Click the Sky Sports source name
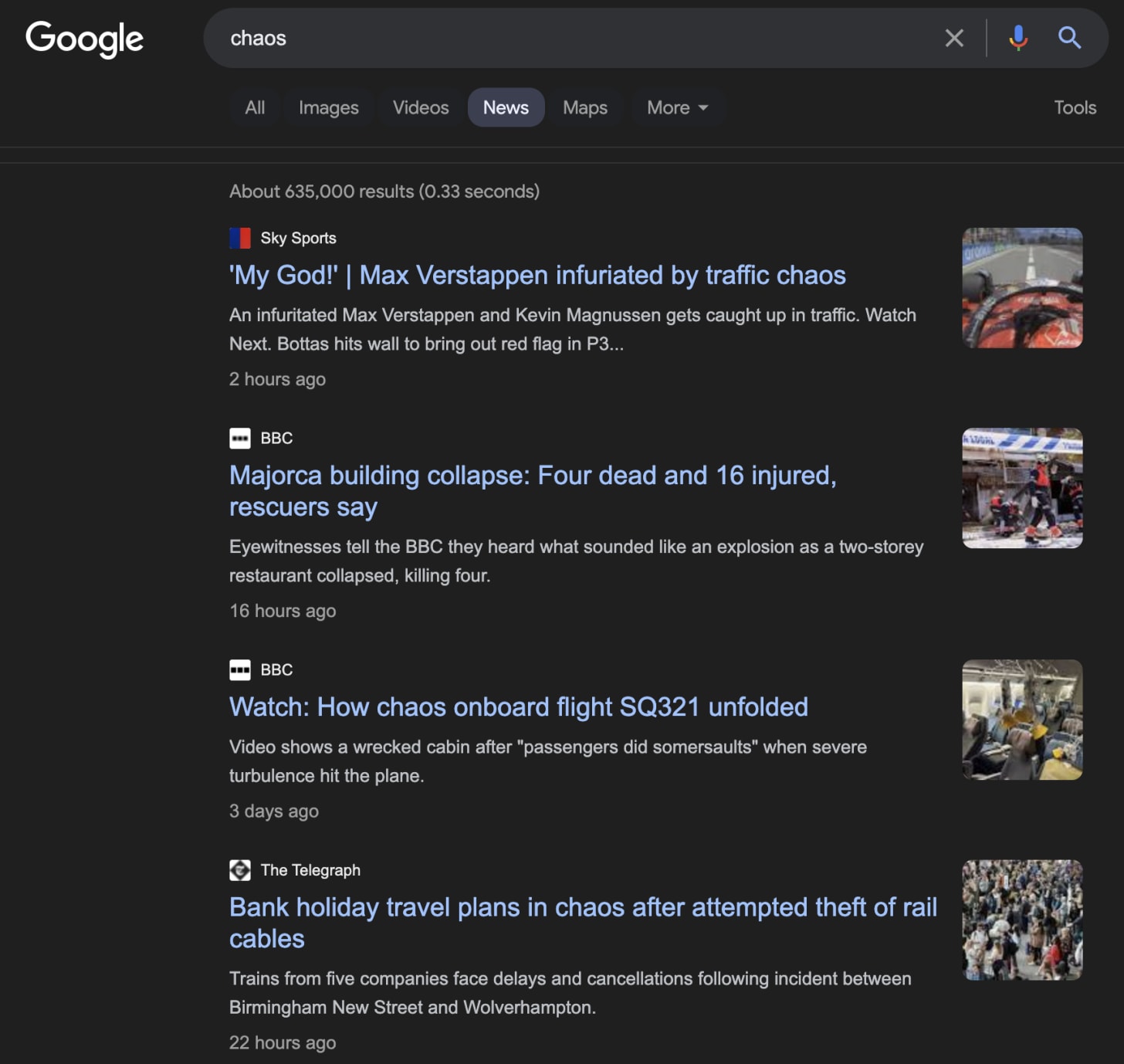 click(x=298, y=238)
